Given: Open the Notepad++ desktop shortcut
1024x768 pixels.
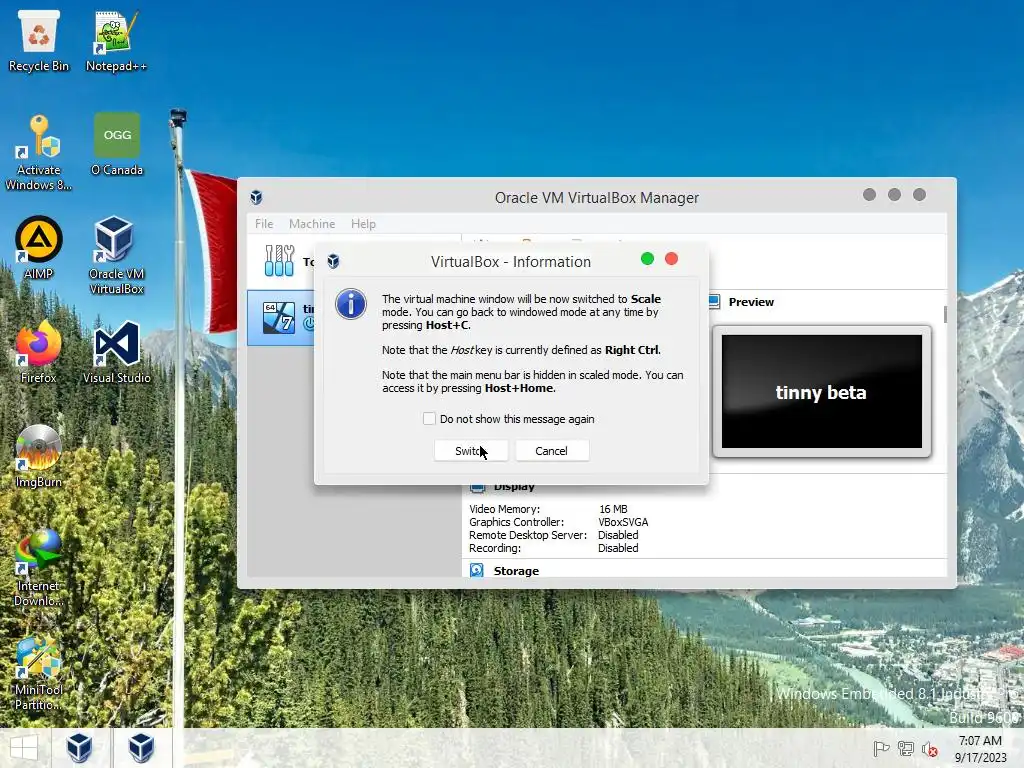Looking at the screenshot, I should (x=116, y=41).
